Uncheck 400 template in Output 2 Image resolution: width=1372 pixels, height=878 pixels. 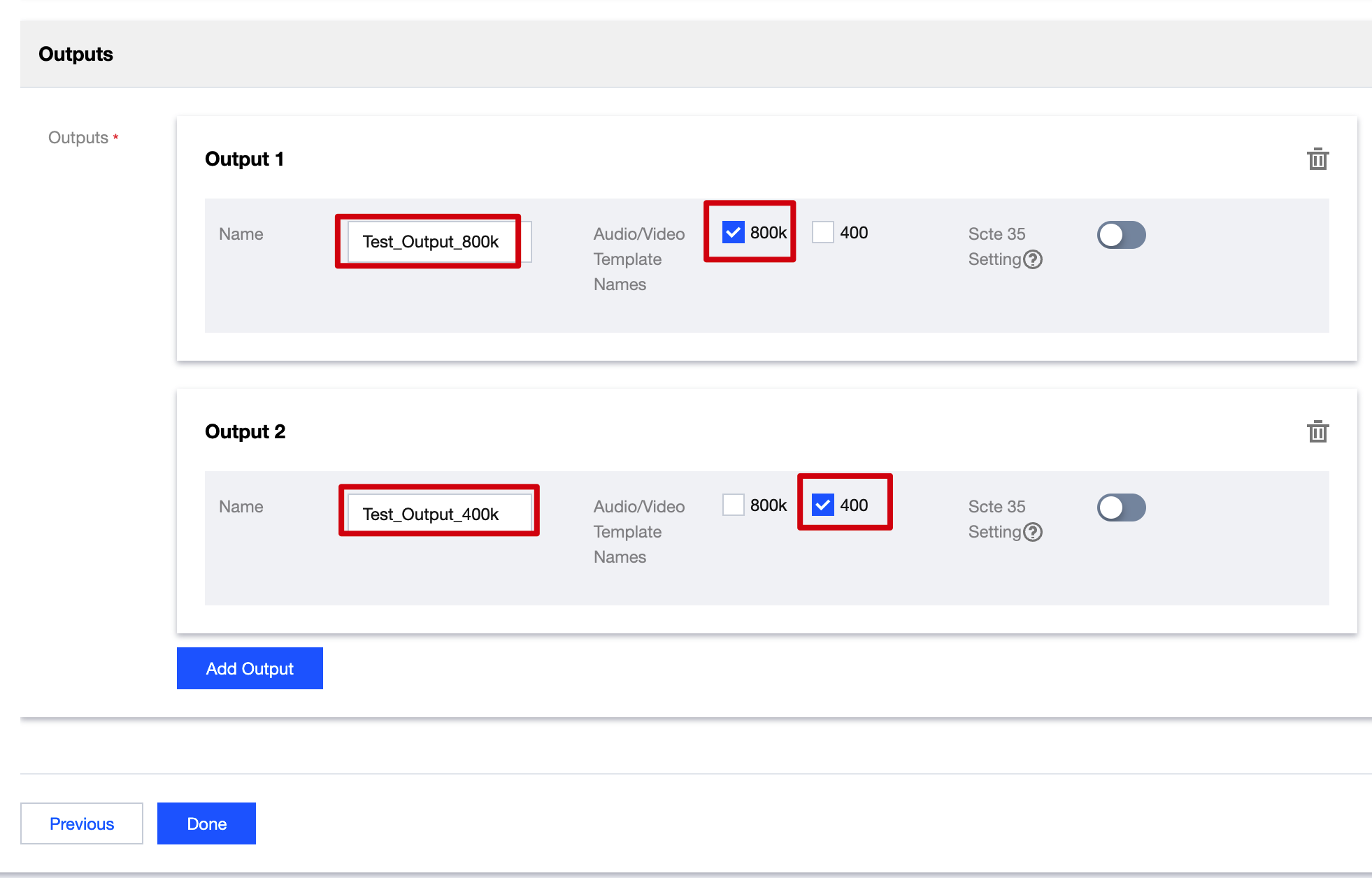click(823, 505)
